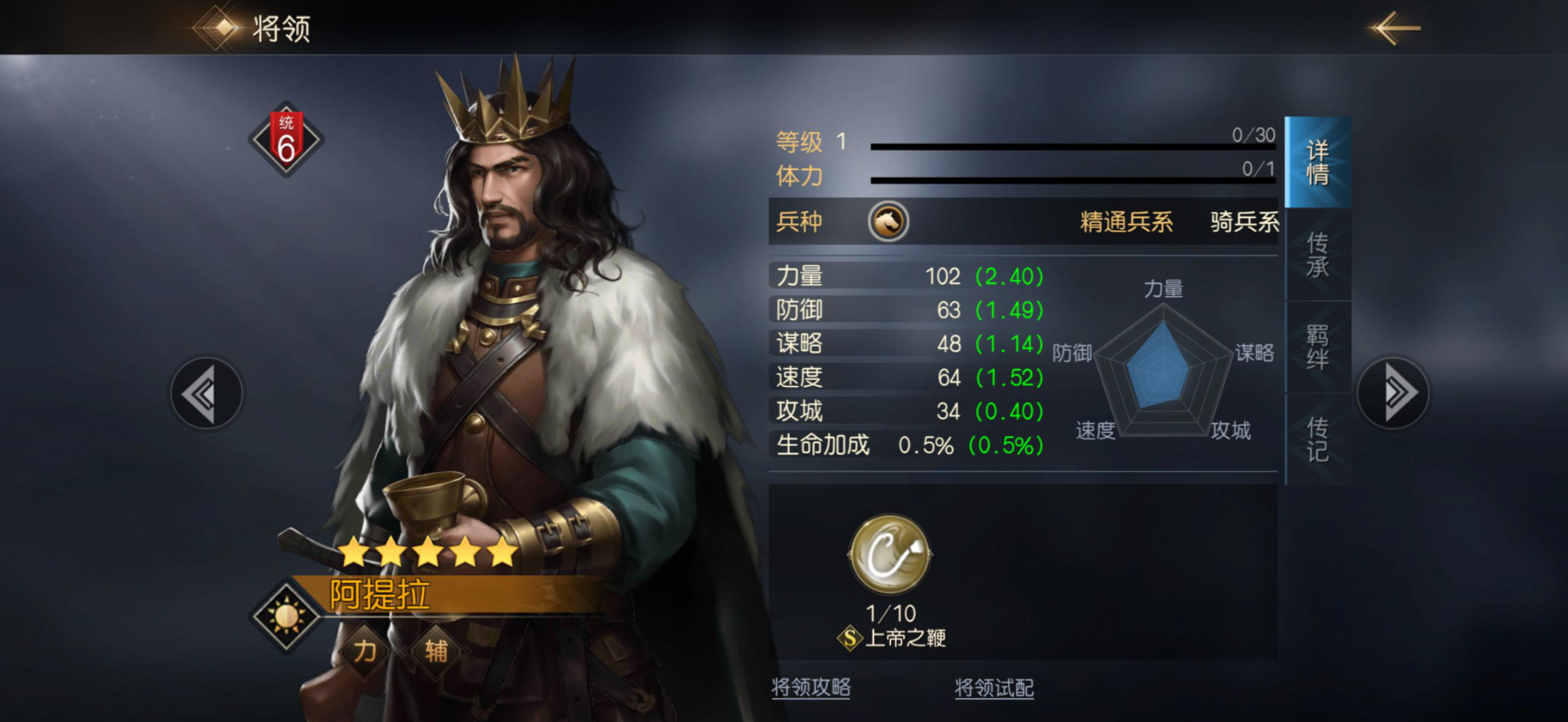This screenshot has width=1568, height=722.
Task: Tap the cavalry troop type icon
Action: [x=888, y=221]
